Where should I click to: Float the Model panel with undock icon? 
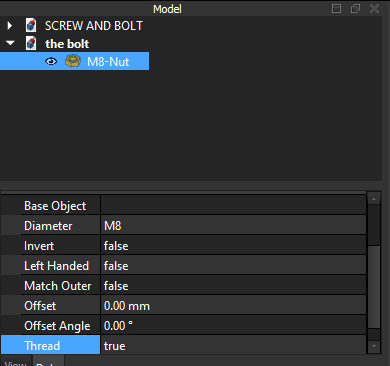coord(355,8)
